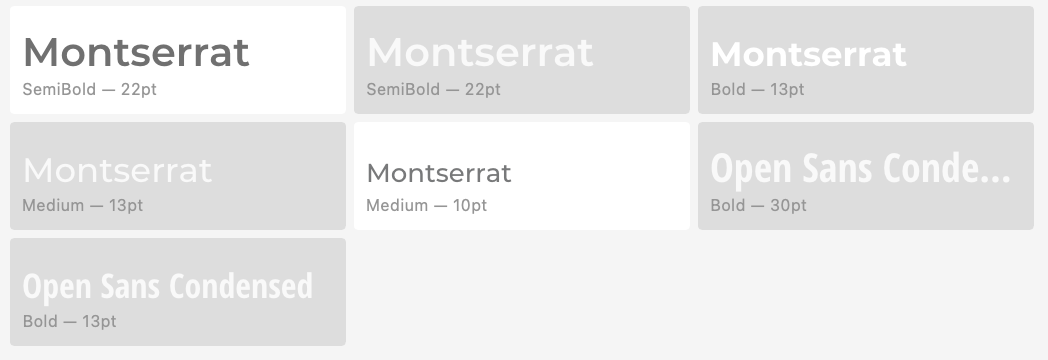The width and height of the screenshot is (1048, 360).
Task: Select the gray Montserrat SemiBold 22pt style card
Action: click(521, 60)
